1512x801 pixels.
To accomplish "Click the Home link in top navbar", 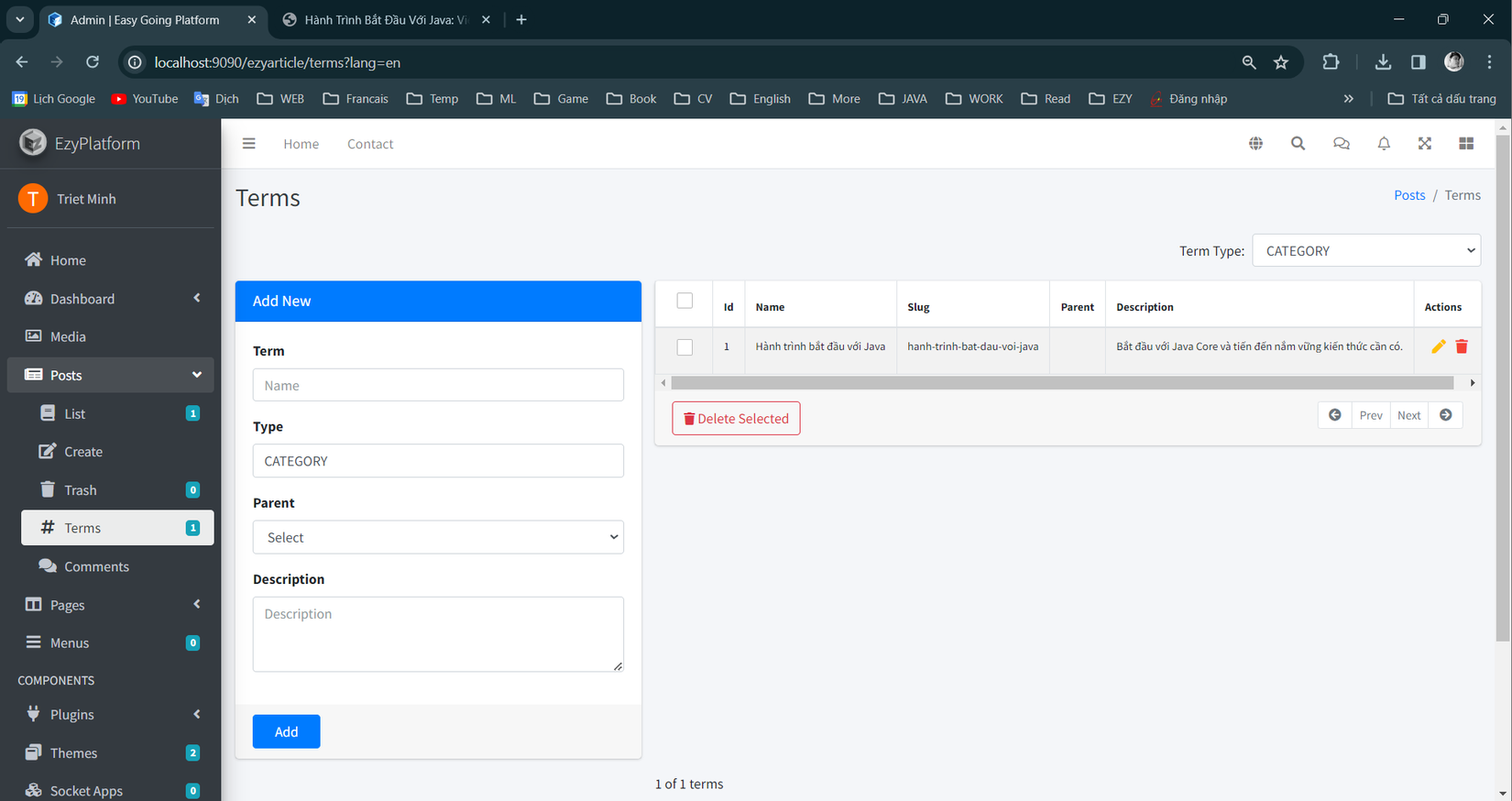I will [301, 144].
